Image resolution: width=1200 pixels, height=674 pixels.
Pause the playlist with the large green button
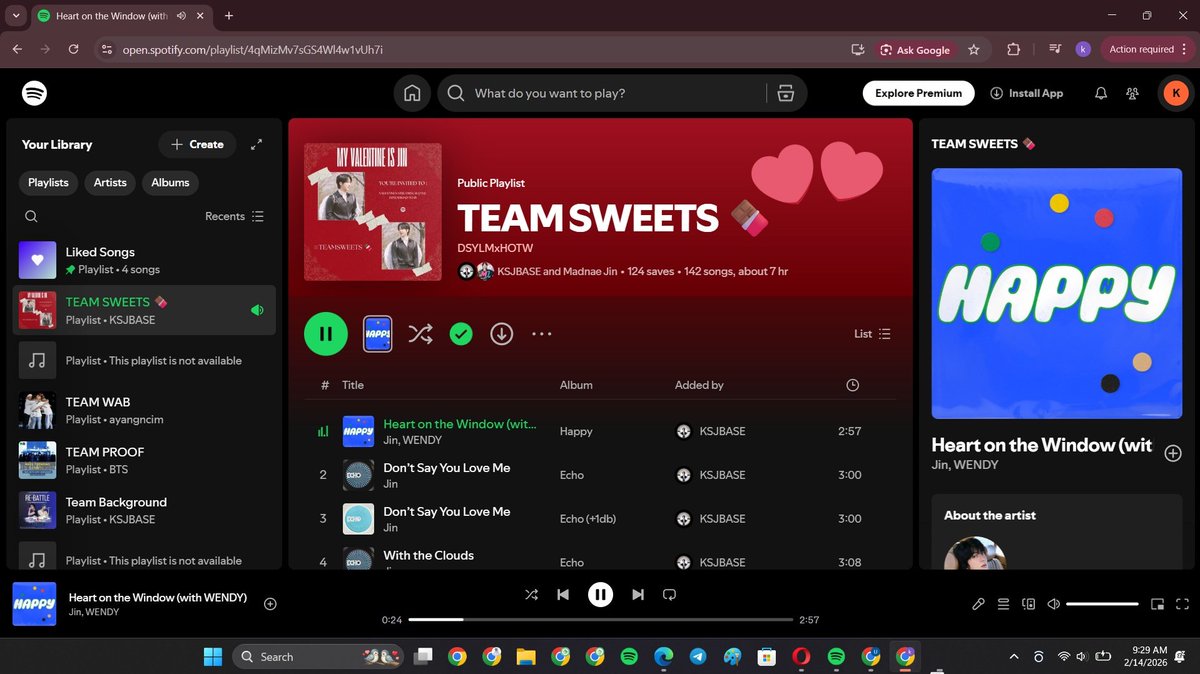click(326, 334)
